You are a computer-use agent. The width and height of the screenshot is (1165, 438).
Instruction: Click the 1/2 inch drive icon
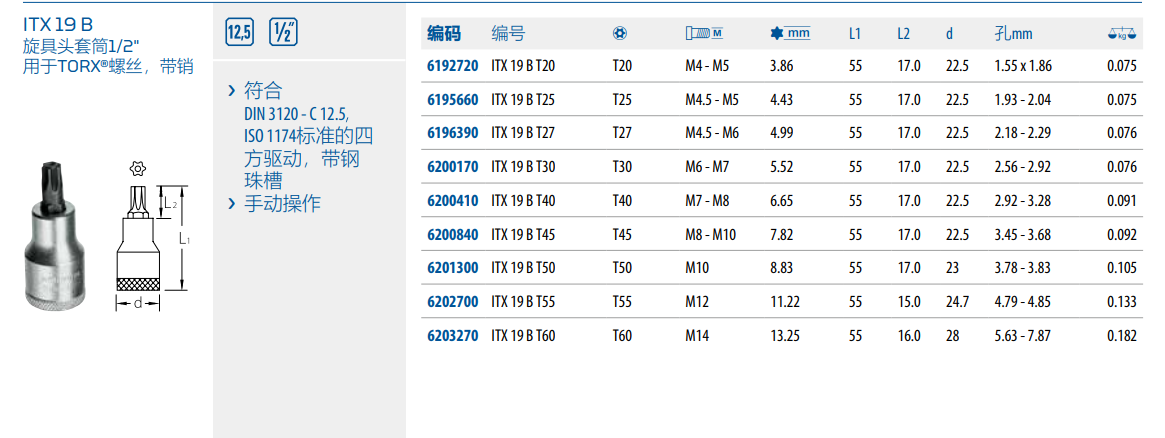280,32
